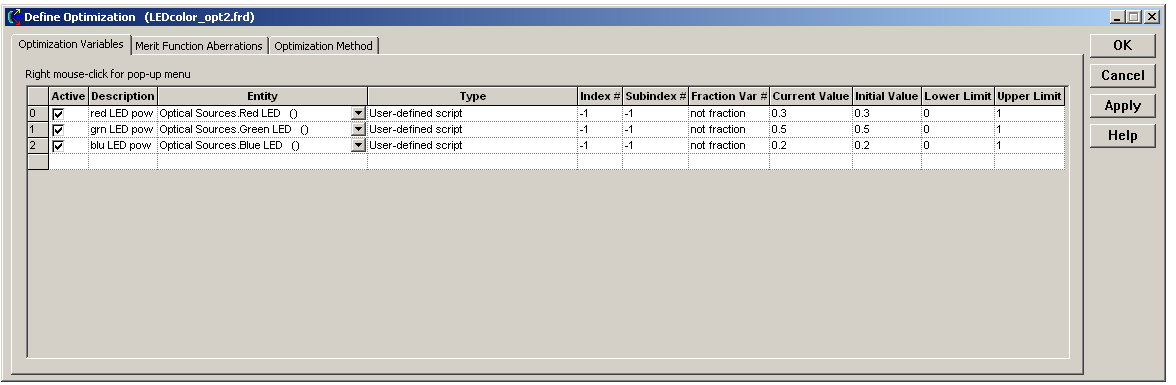The width and height of the screenshot is (1176, 385).
Task: Click Current Value 0.3 cell
Action: click(811, 113)
